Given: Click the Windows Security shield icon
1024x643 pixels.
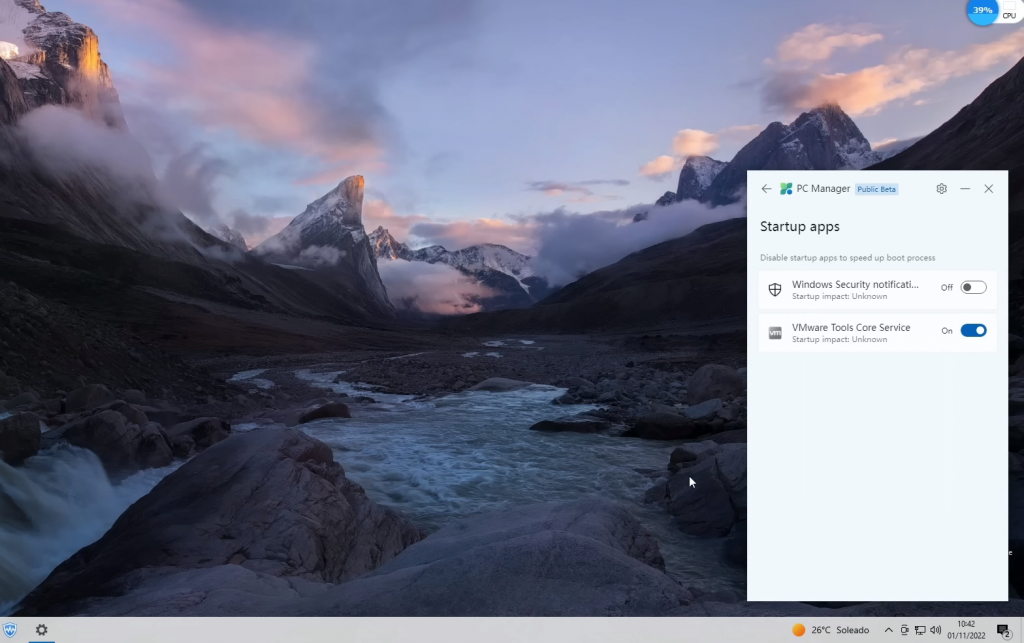Looking at the screenshot, I should [x=775, y=290].
